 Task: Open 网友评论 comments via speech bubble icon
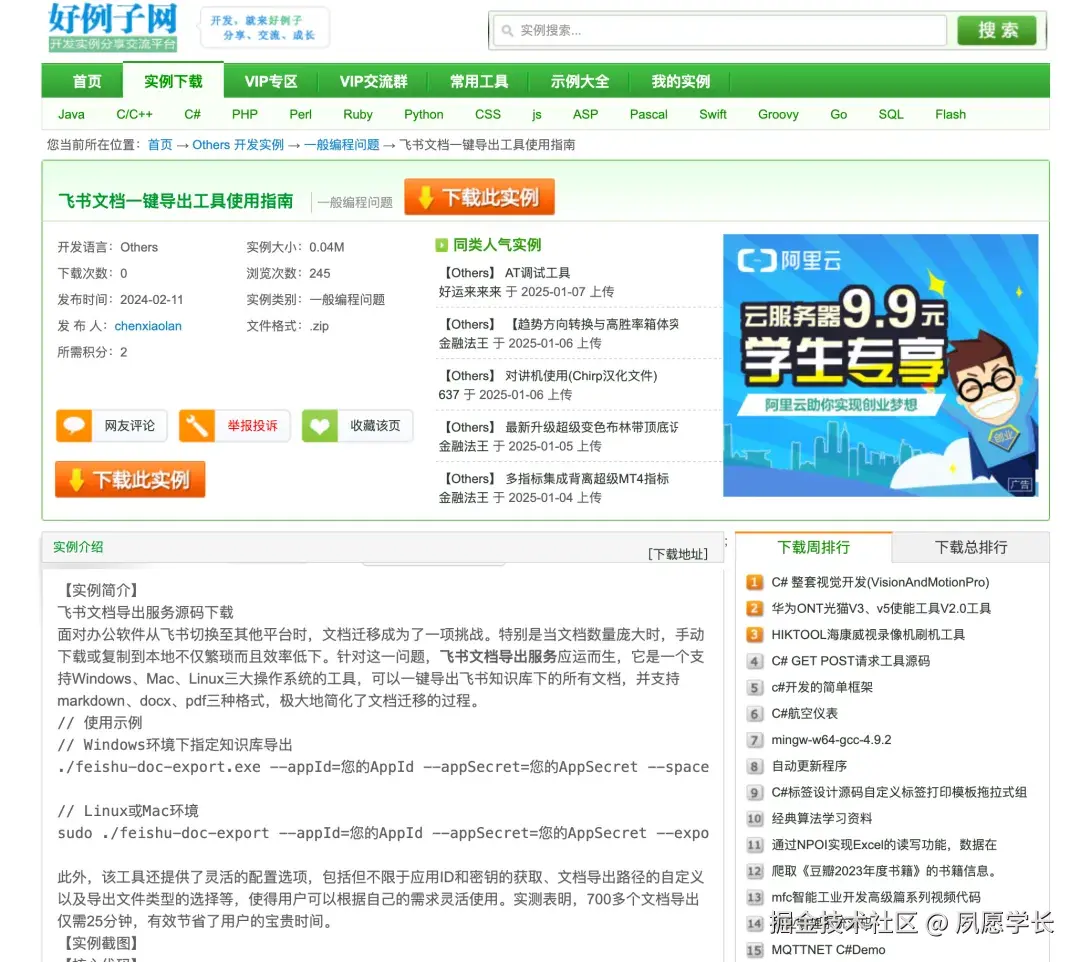point(74,425)
